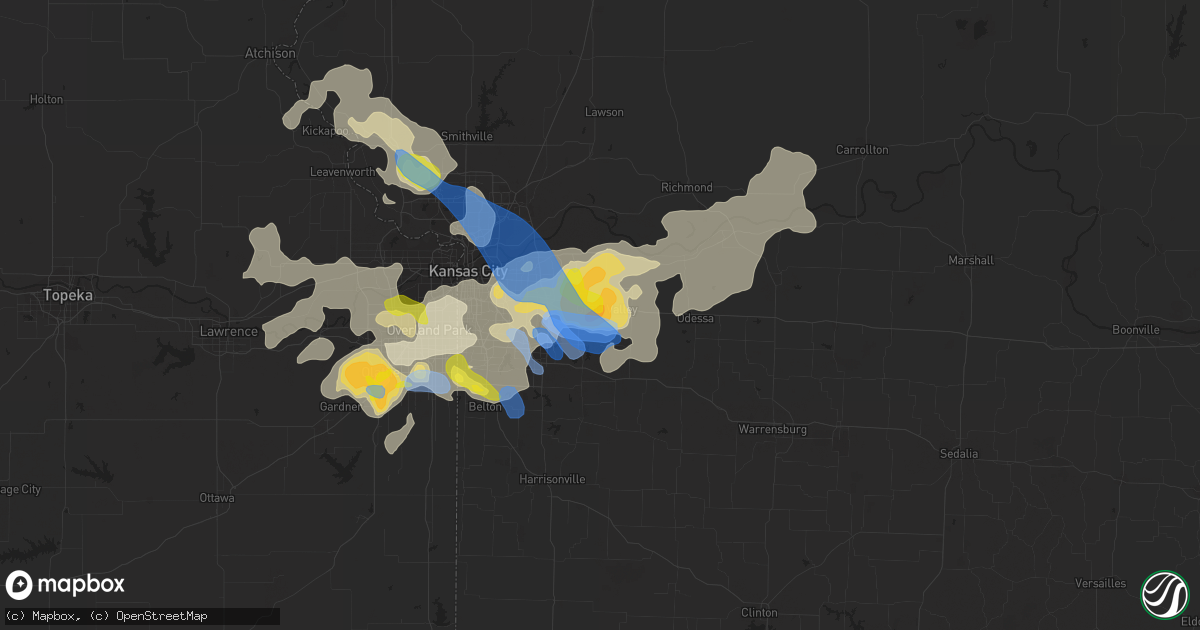Viewport: 1200px width, 630px height.
Task: Select the Topeka city label
Action: click(x=68, y=296)
